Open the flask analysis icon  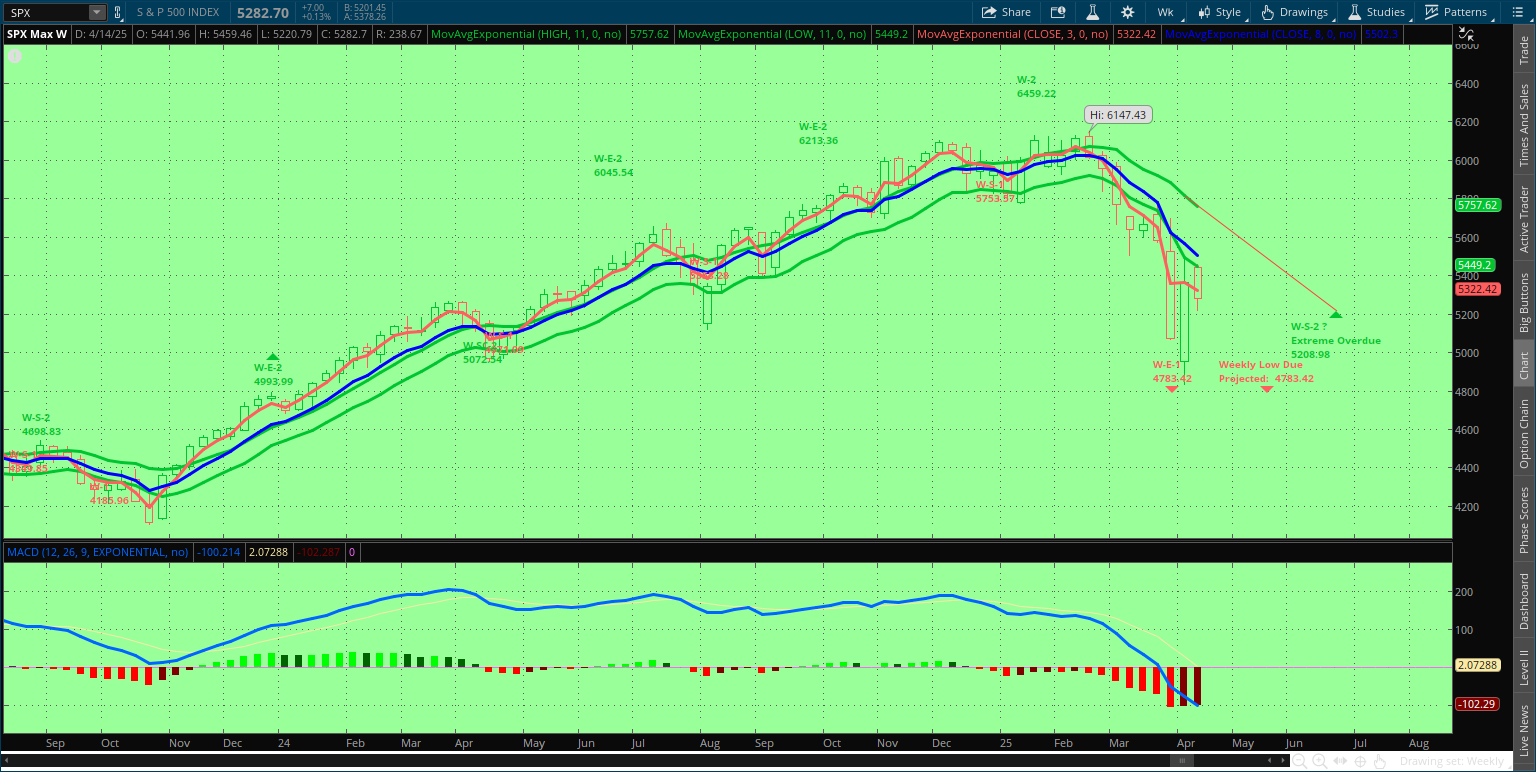coord(1093,12)
